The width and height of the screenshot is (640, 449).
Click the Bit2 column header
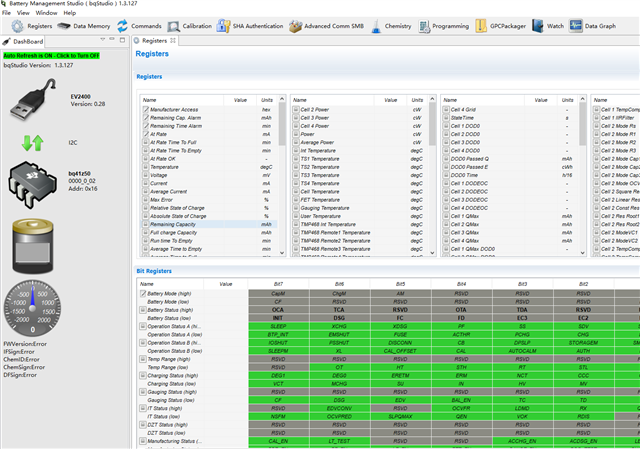pyautogui.click(x=583, y=284)
